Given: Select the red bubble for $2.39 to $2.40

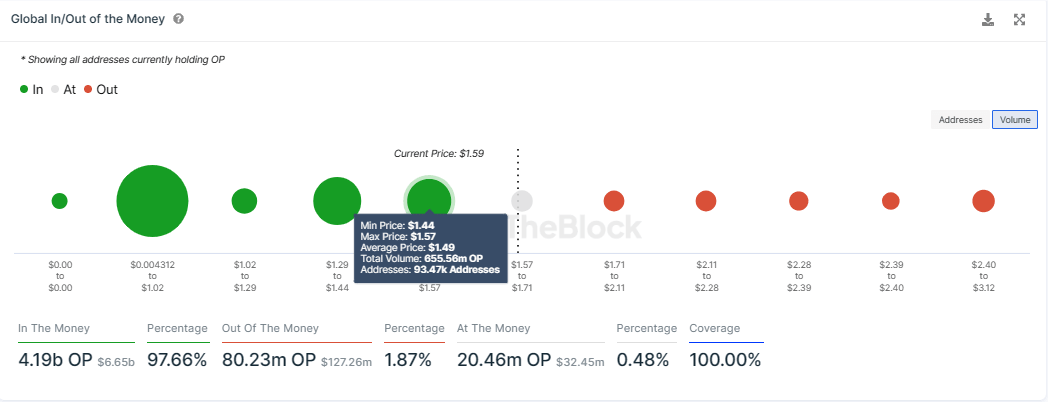Looking at the screenshot, I should coord(891,201).
